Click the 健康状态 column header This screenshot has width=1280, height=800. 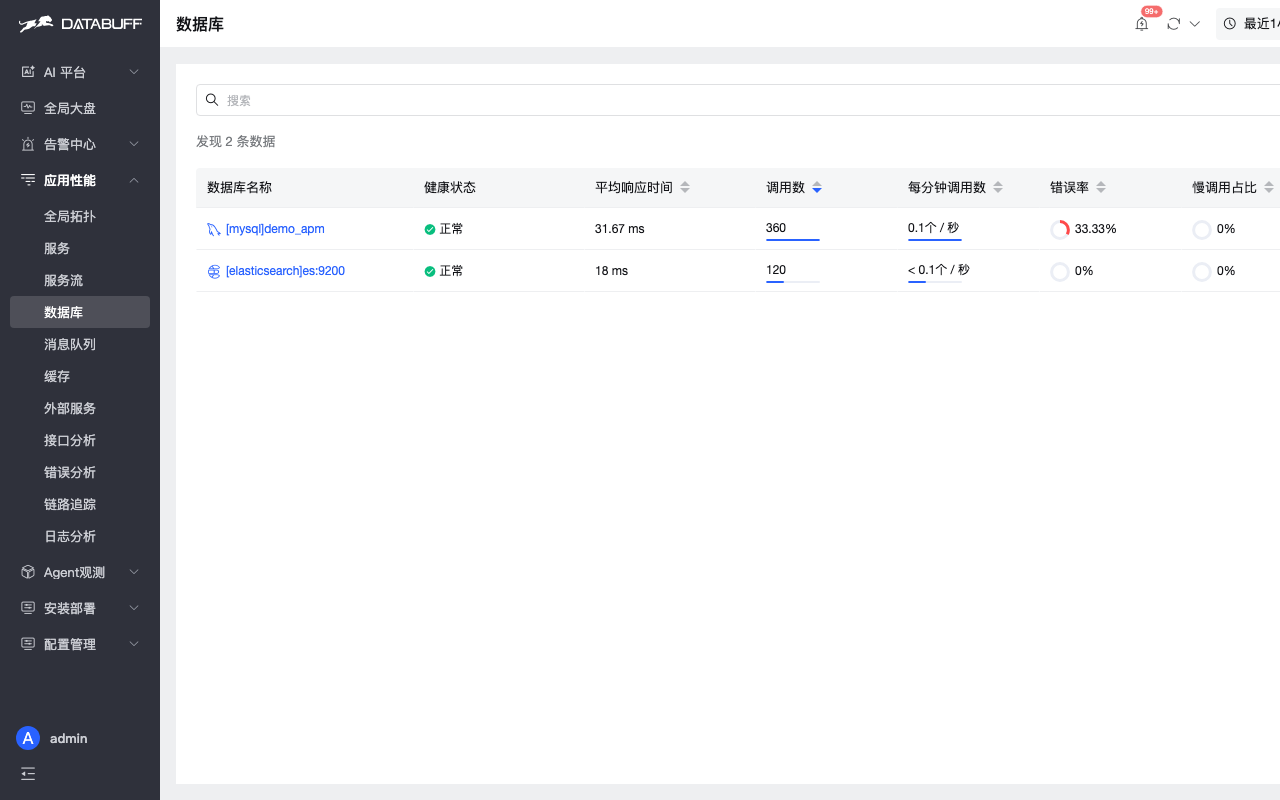pyautogui.click(x=450, y=188)
